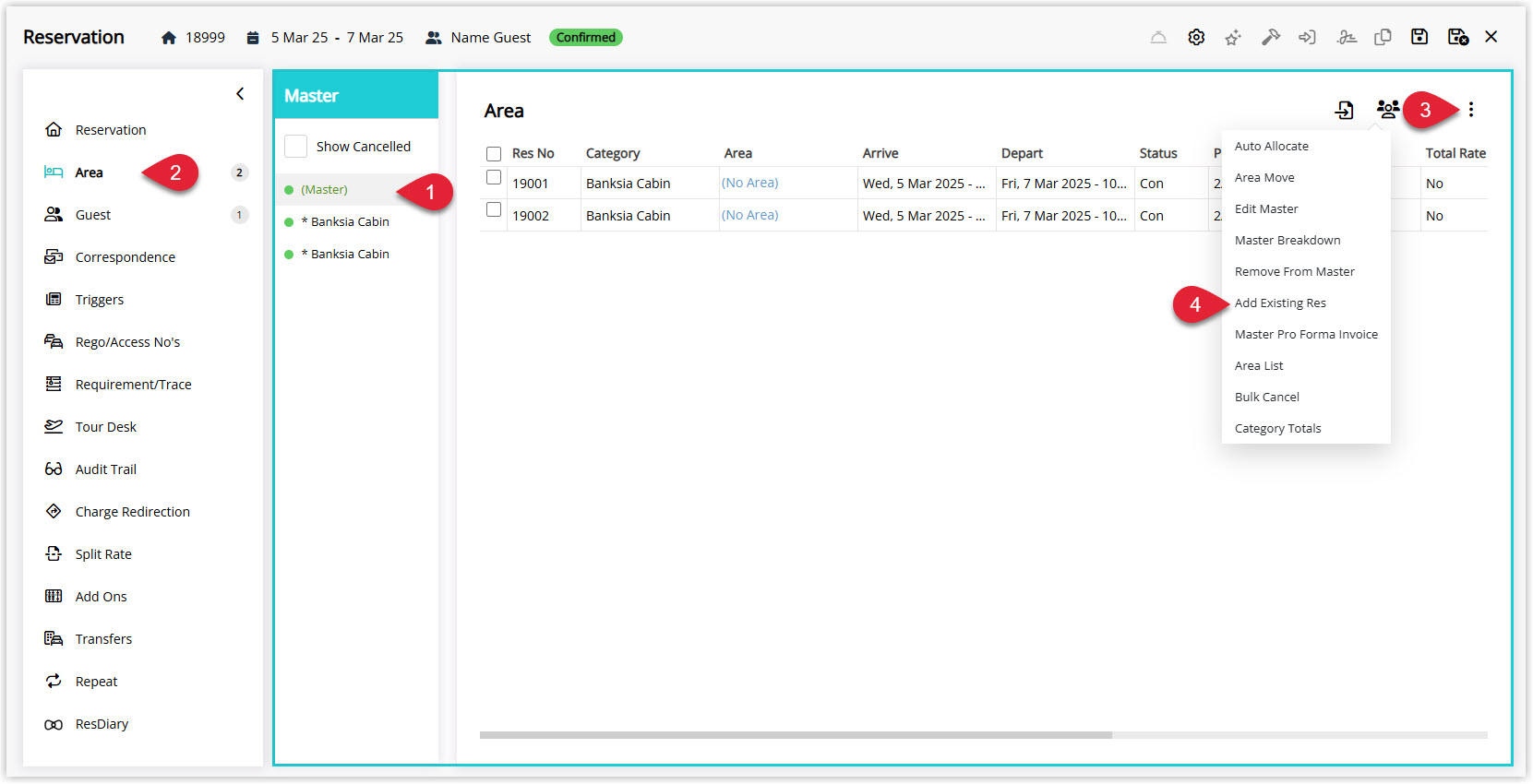Image resolution: width=1533 pixels, height=784 pixels.
Task: Open the three-dot options menu
Action: (1471, 110)
